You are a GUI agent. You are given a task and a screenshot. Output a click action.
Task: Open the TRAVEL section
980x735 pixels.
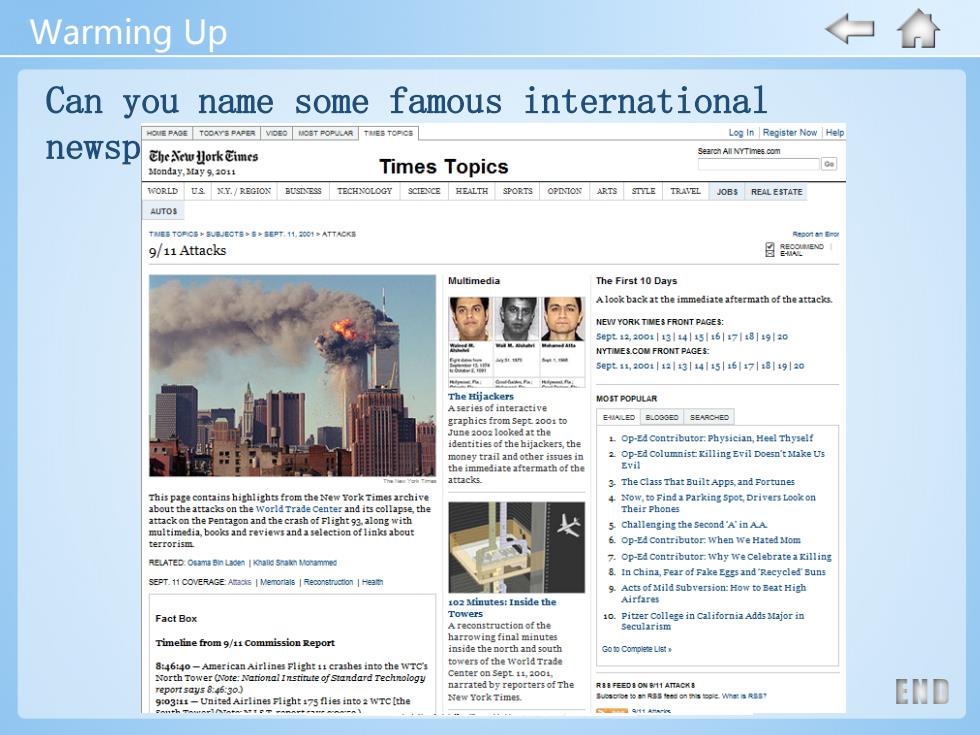point(686,191)
